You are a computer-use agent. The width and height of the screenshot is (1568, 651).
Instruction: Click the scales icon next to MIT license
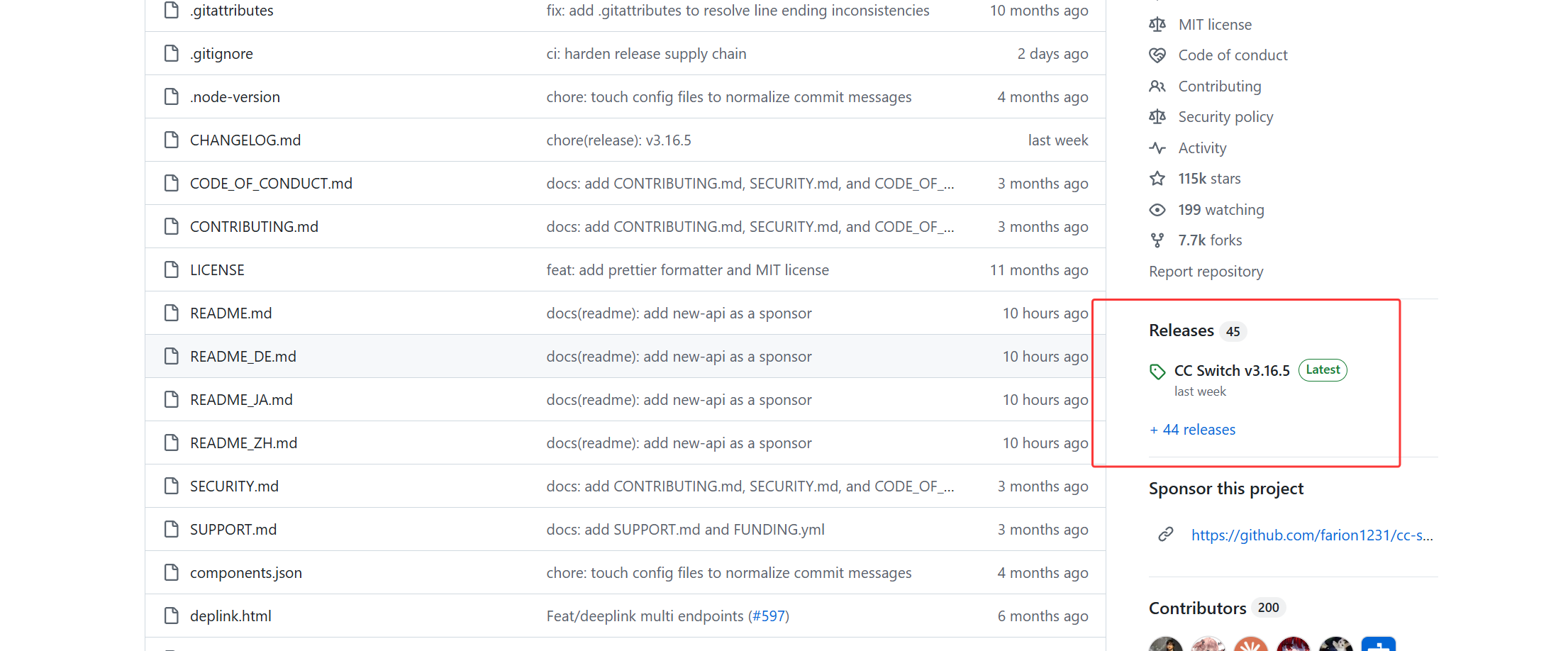[x=1157, y=25]
